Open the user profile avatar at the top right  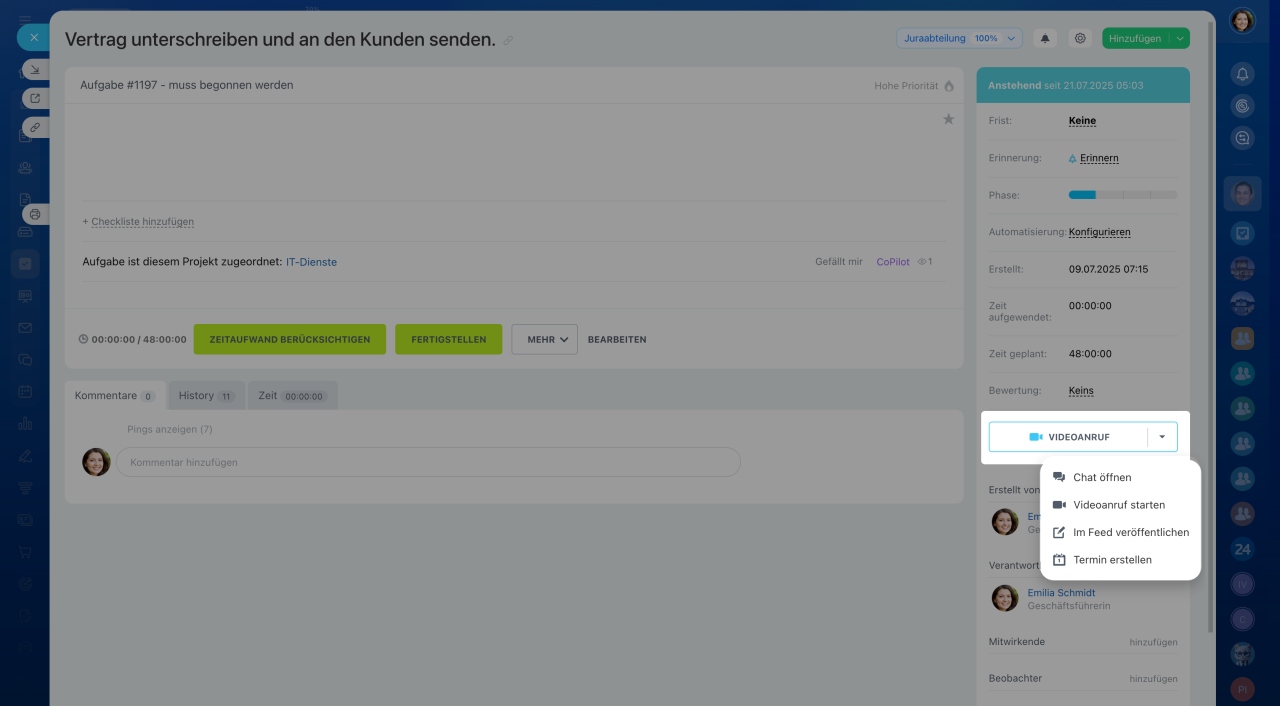click(1242, 20)
